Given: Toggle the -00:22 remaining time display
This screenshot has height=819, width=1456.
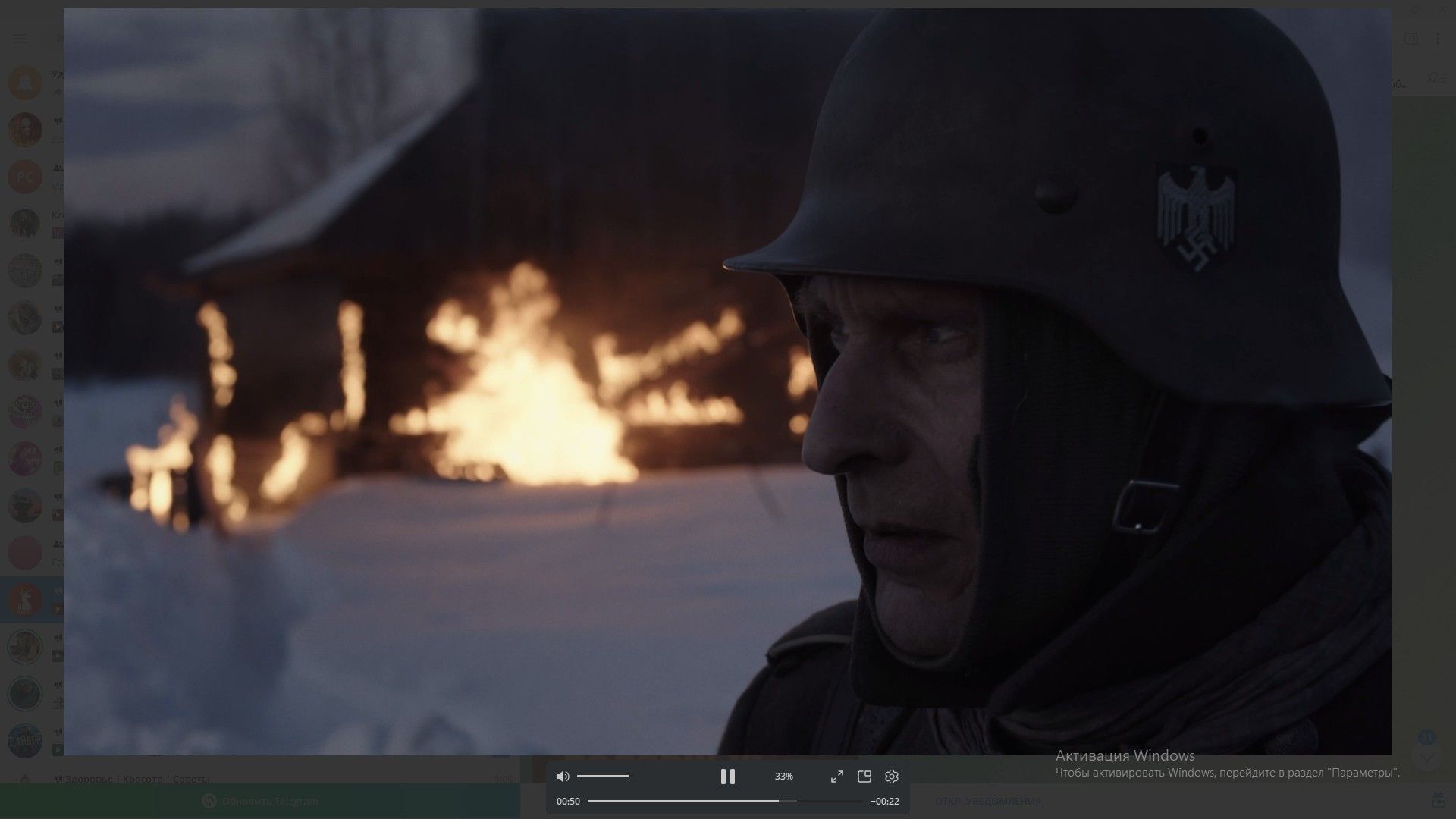Looking at the screenshot, I should (884, 802).
